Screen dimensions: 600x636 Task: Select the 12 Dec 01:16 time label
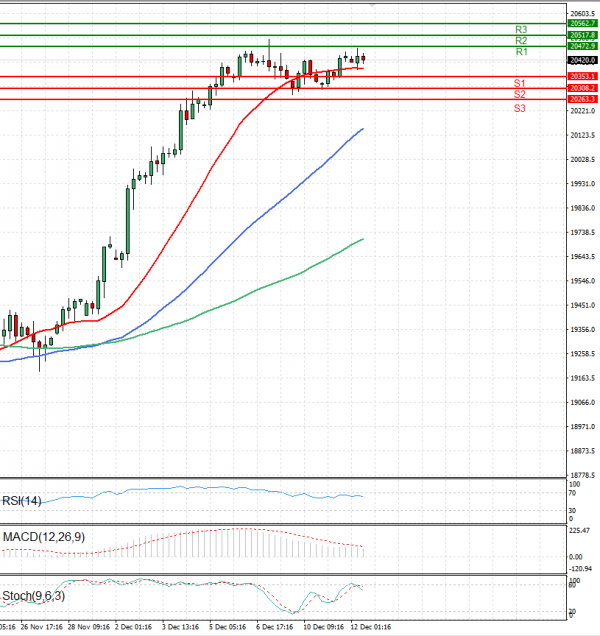(x=370, y=627)
